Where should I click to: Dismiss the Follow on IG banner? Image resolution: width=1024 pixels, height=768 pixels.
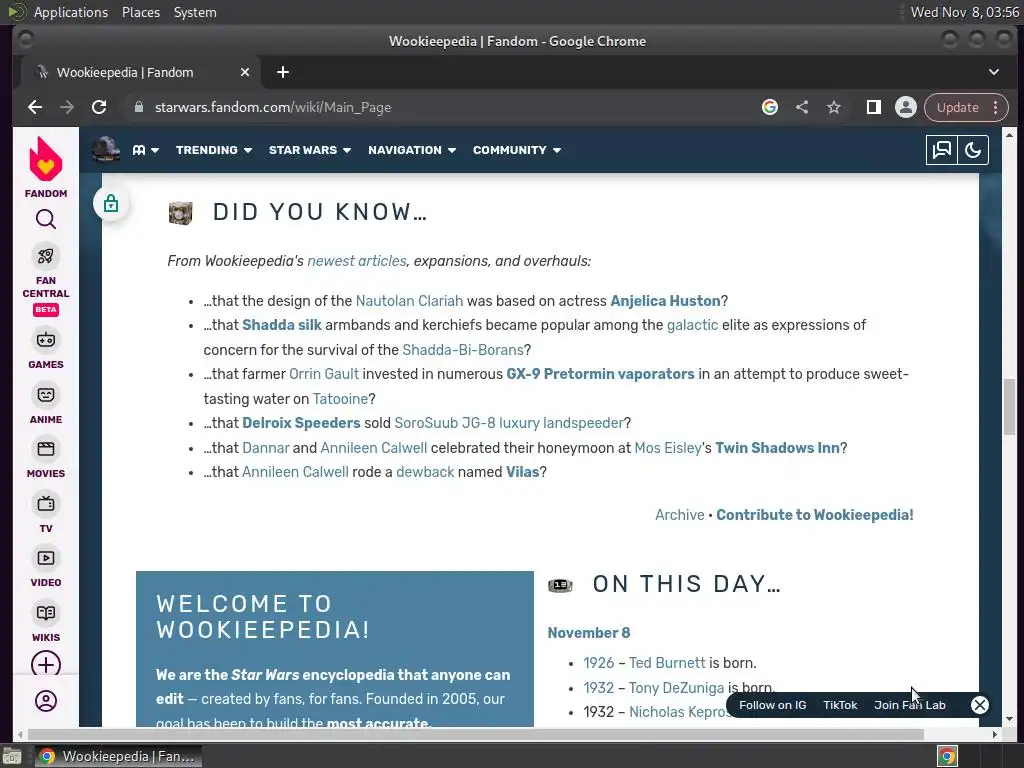(x=980, y=705)
